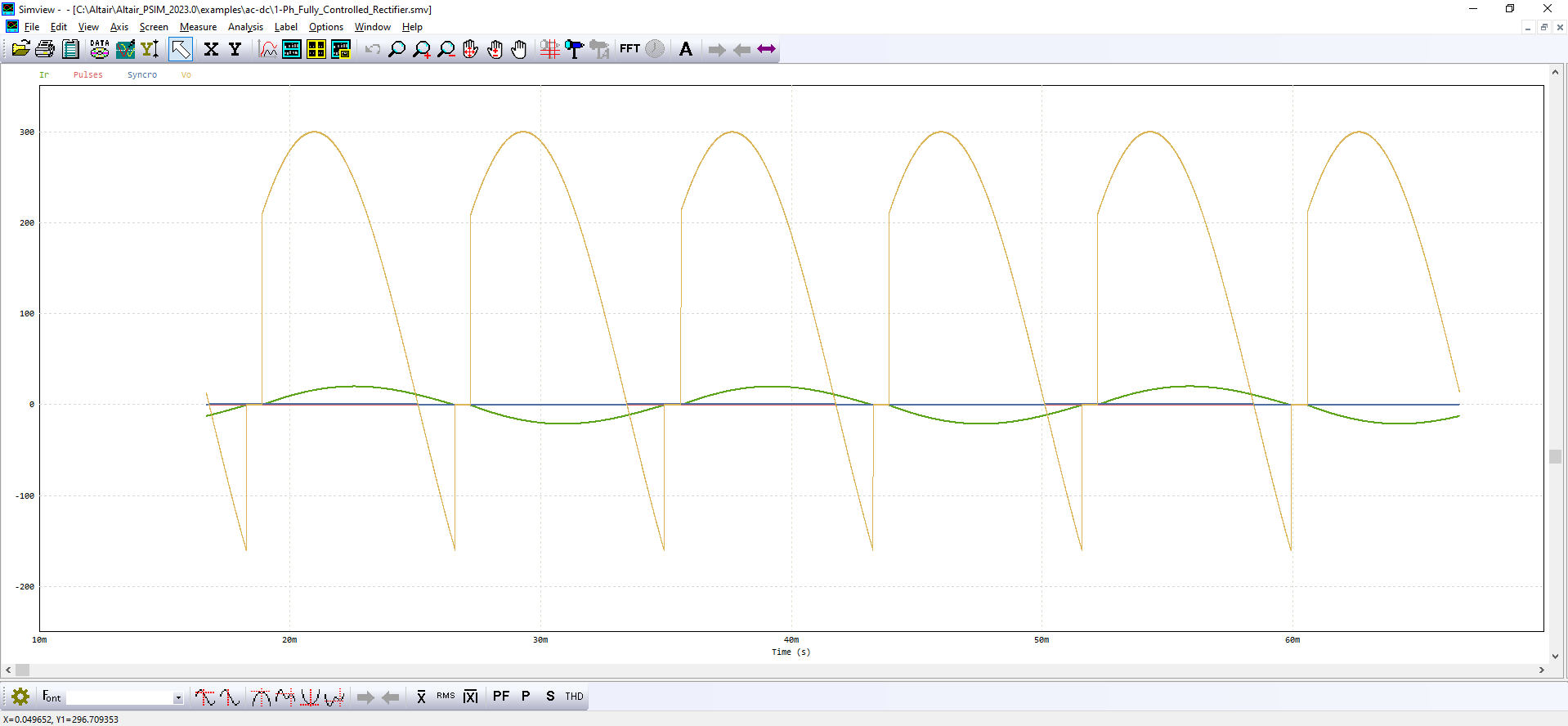The height and width of the screenshot is (726, 1568).
Task: Click the Y axis button
Action: 235,49
